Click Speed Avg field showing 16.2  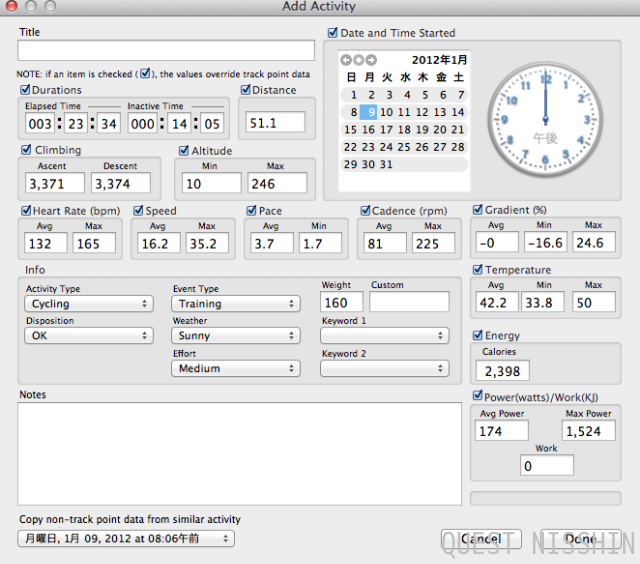pyautogui.click(x=159, y=243)
